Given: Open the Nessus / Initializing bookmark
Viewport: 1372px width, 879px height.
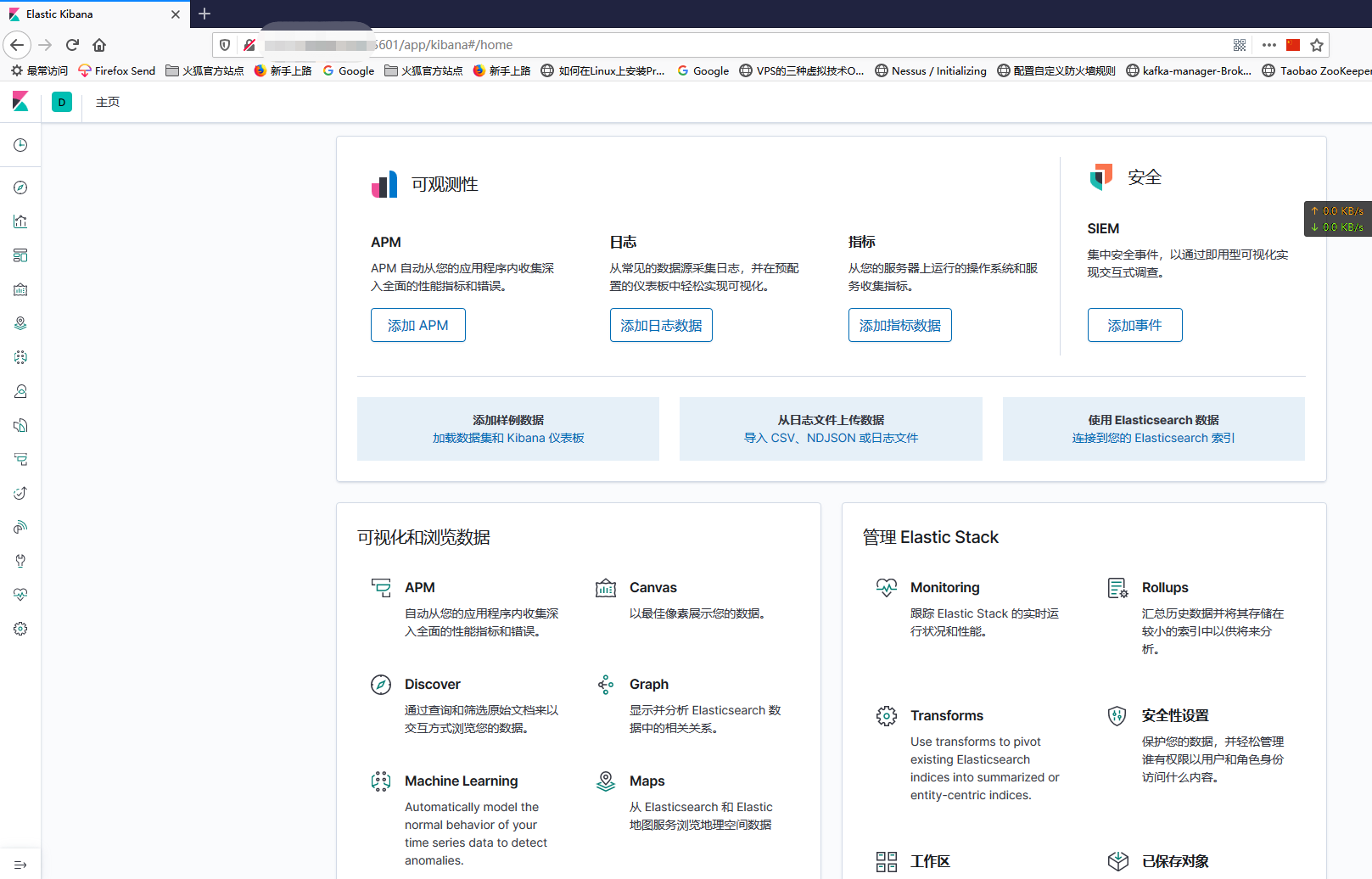Looking at the screenshot, I should point(931,71).
